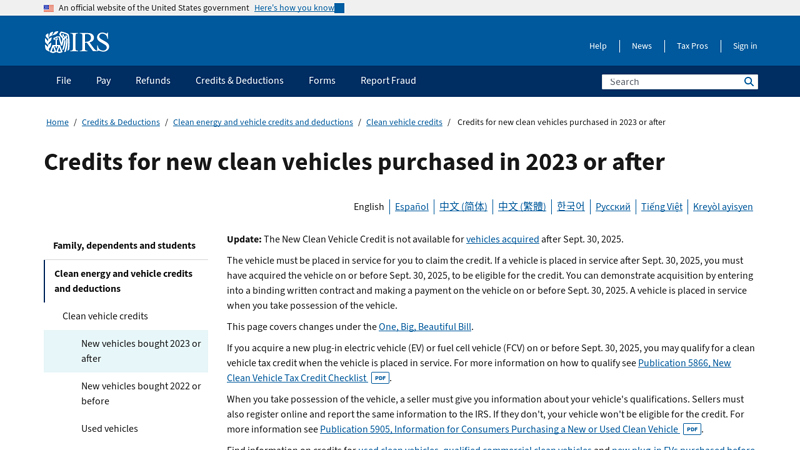Image resolution: width=800 pixels, height=450 pixels.
Task: Open Family, dependents and students sidebar item
Action: [126, 245]
